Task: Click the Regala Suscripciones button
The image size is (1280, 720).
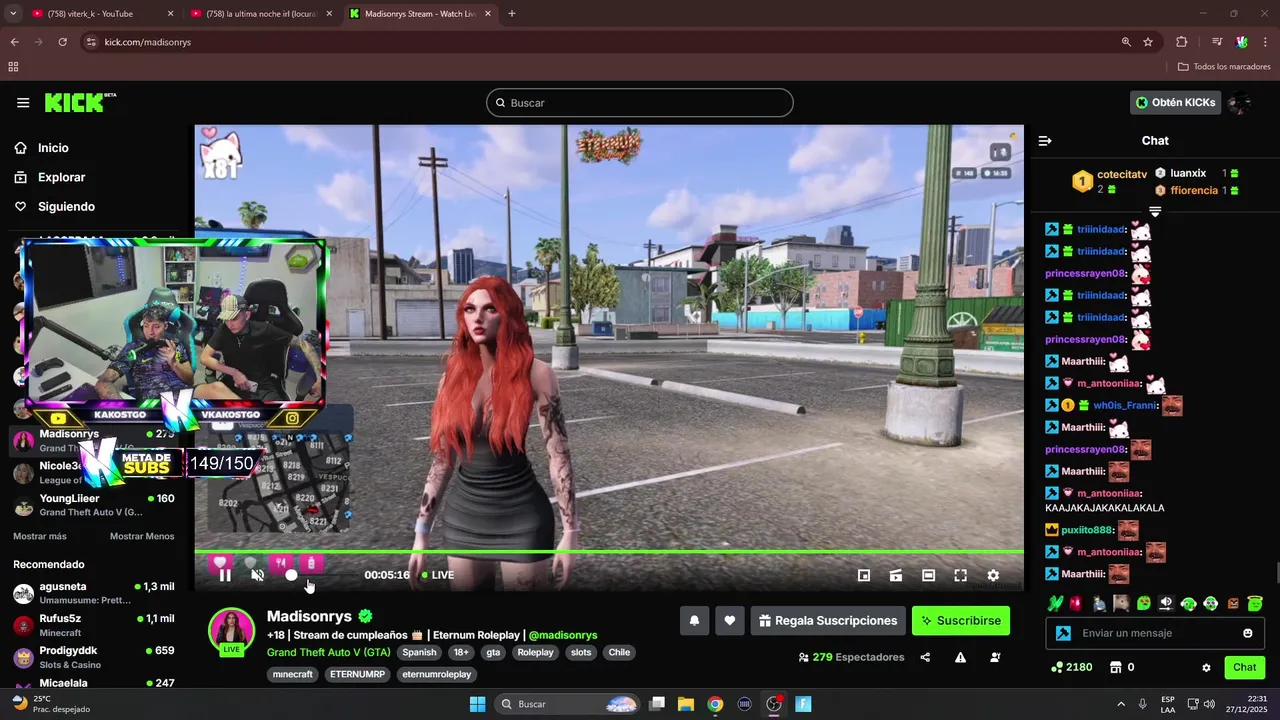Action: coord(828,621)
